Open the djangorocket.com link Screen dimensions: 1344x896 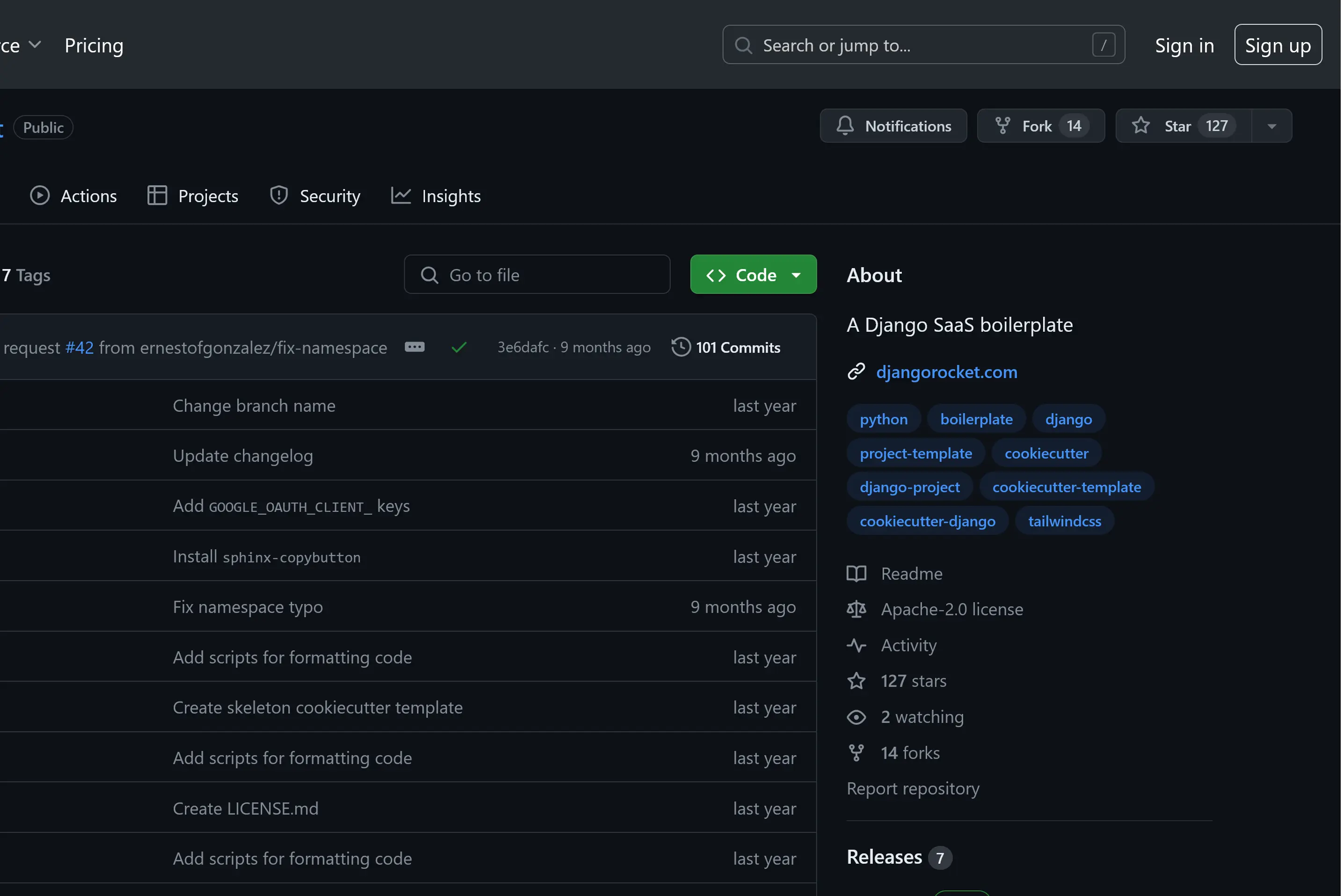(946, 372)
